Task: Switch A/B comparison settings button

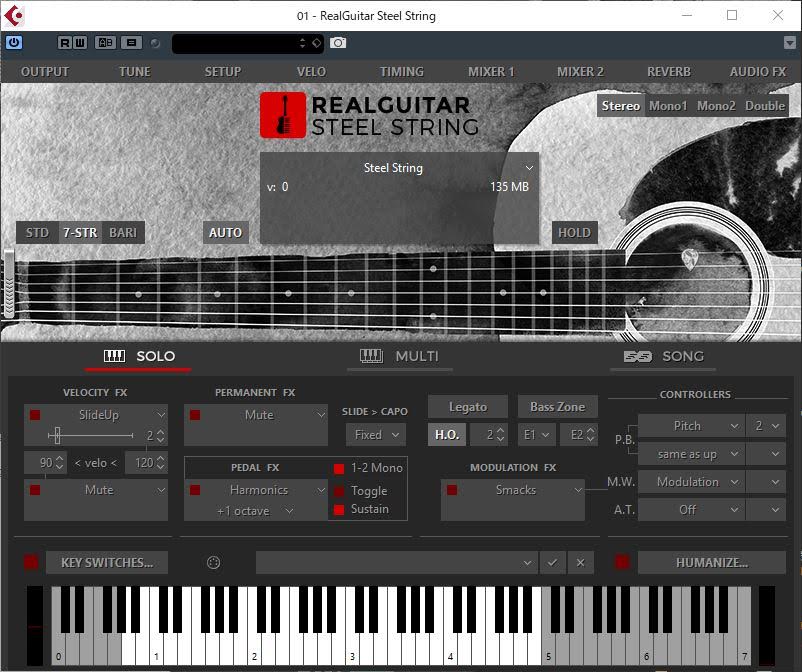Action: pos(105,43)
